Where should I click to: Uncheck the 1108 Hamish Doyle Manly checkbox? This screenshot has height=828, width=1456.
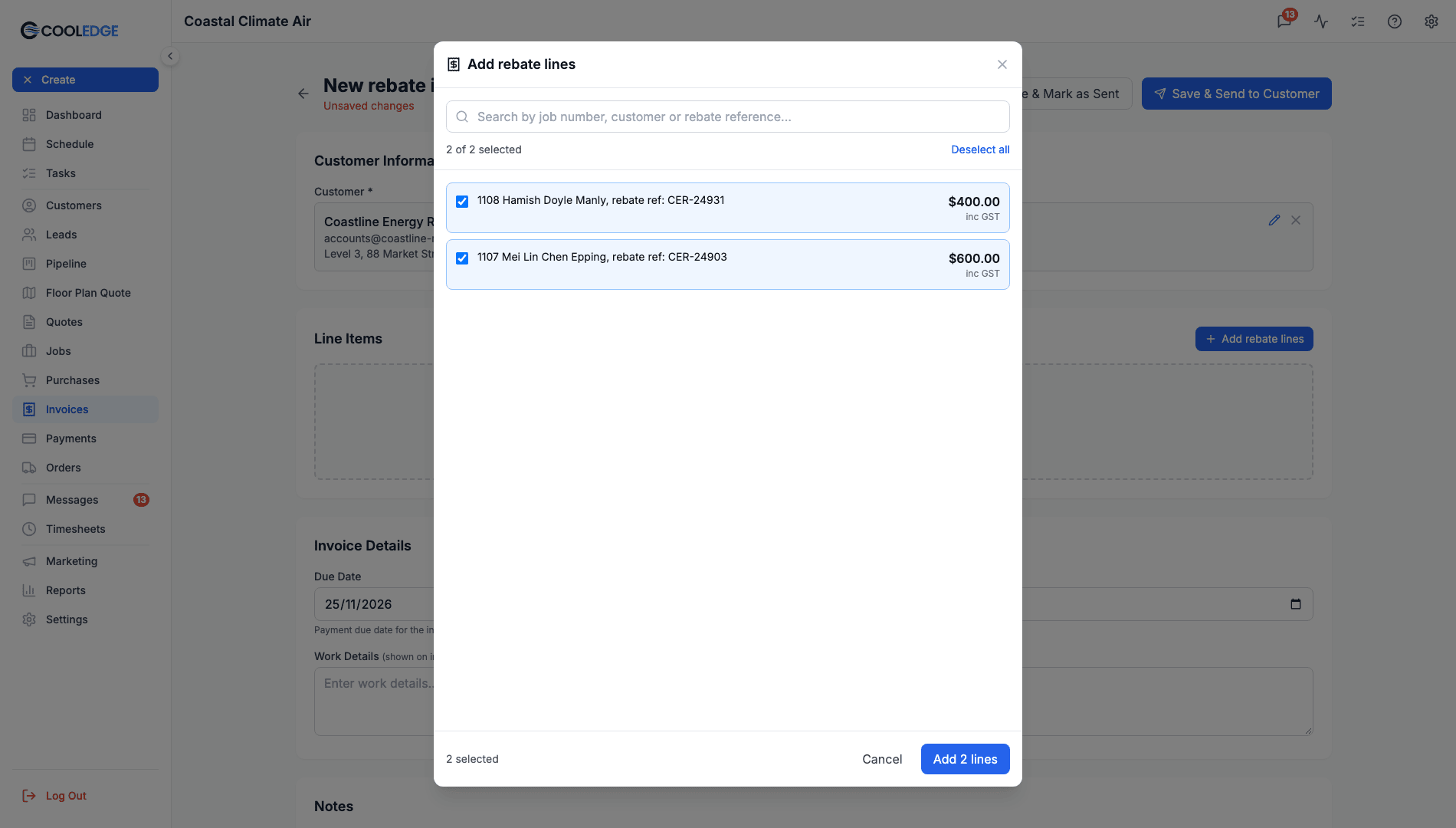[462, 202]
